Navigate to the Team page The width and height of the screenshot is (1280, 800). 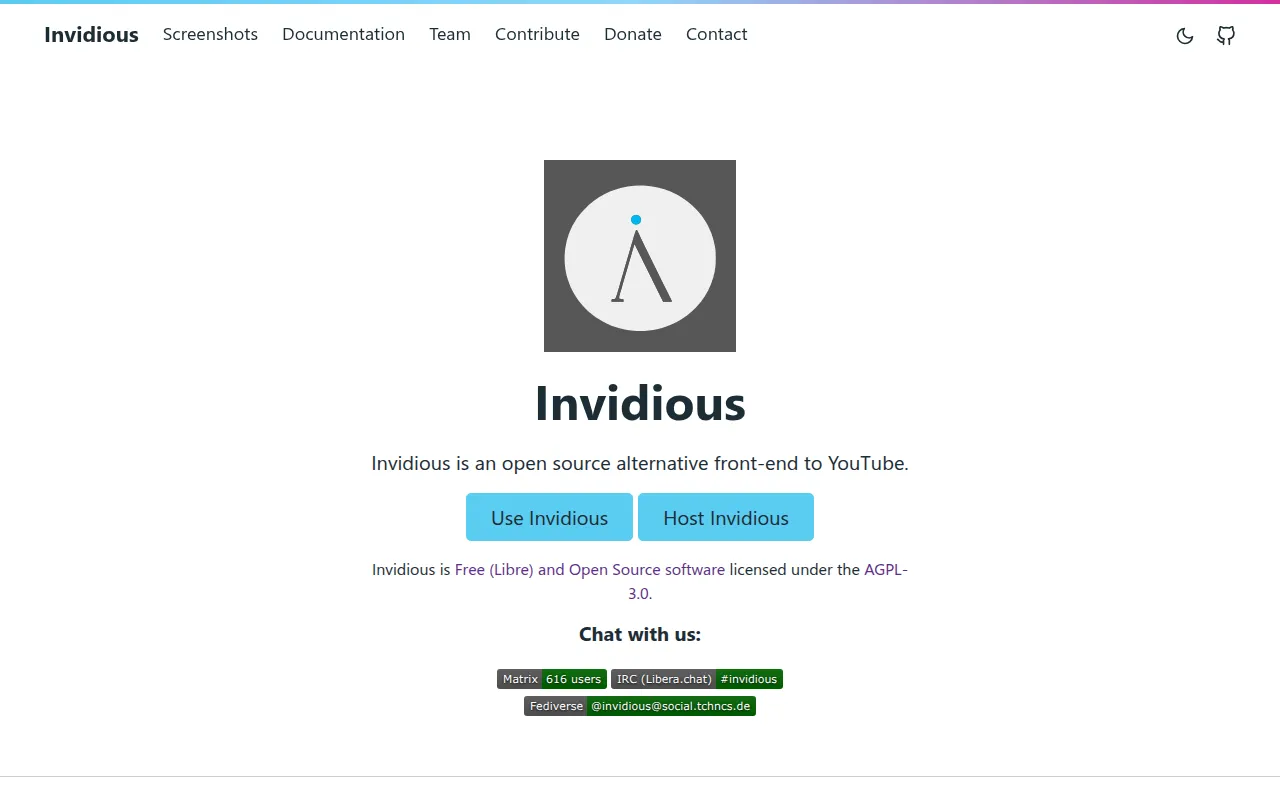click(x=450, y=34)
